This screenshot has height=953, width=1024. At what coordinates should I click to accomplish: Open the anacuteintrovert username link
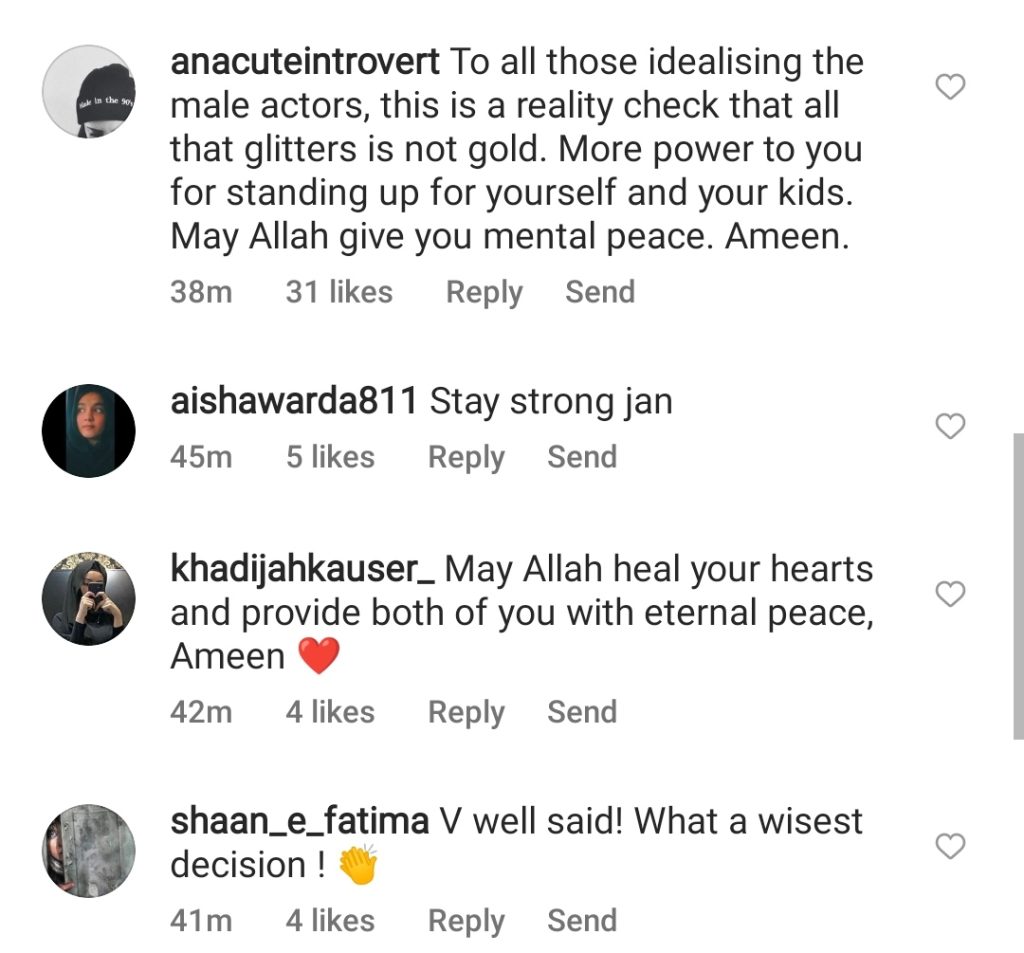point(304,62)
